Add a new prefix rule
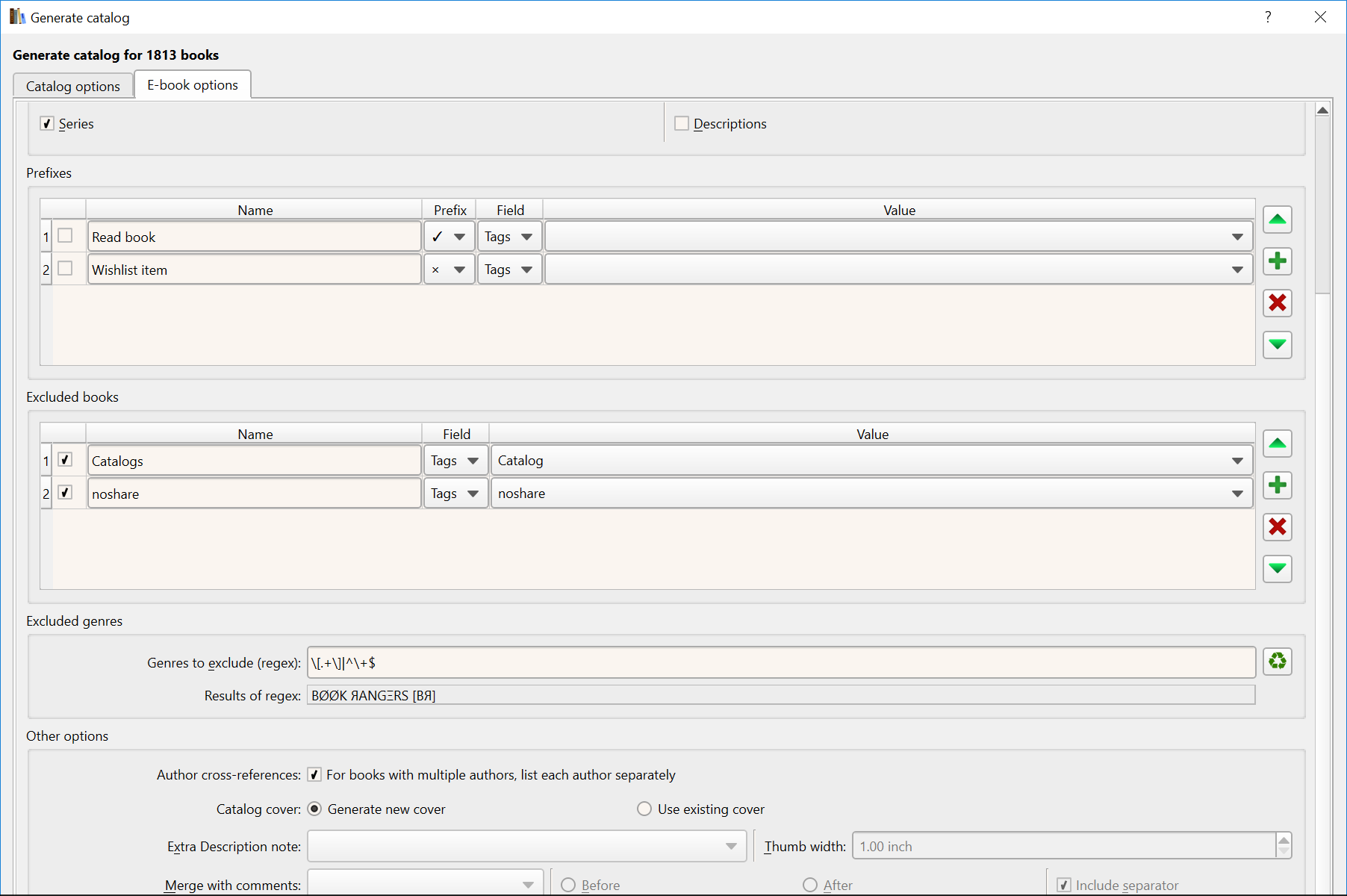Screen dimensions: 1347x896 (1278, 261)
